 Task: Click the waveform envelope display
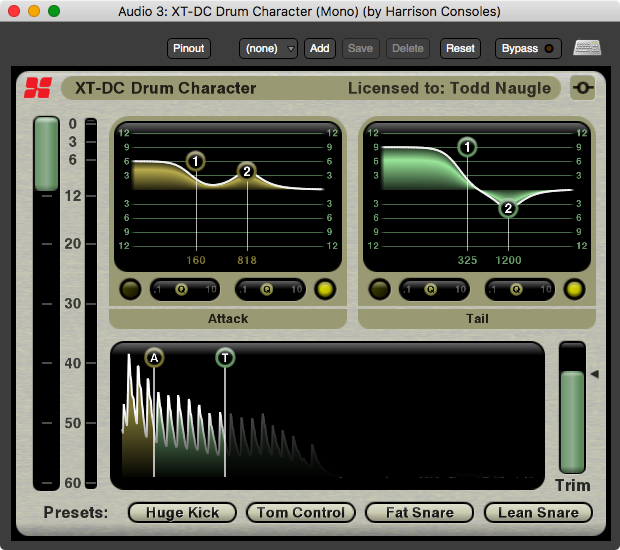(x=327, y=416)
